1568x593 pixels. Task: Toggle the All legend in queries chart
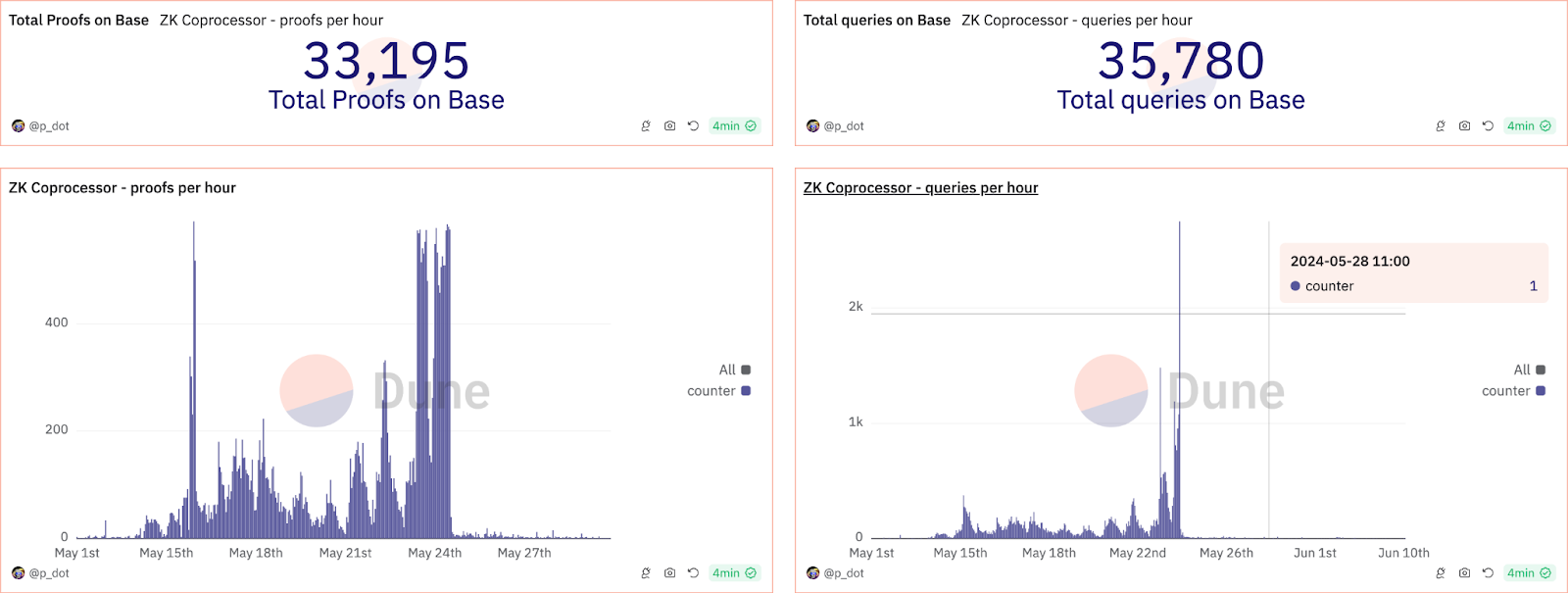coord(1529,370)
